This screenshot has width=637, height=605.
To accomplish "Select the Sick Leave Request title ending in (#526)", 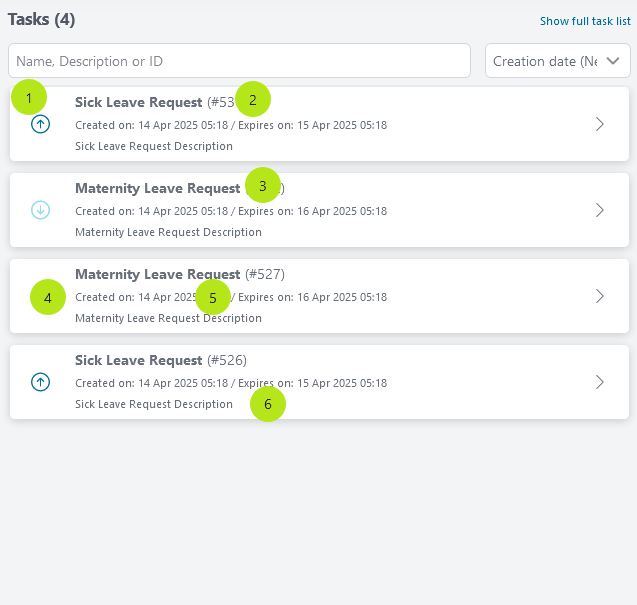I will tap(161, 360).
